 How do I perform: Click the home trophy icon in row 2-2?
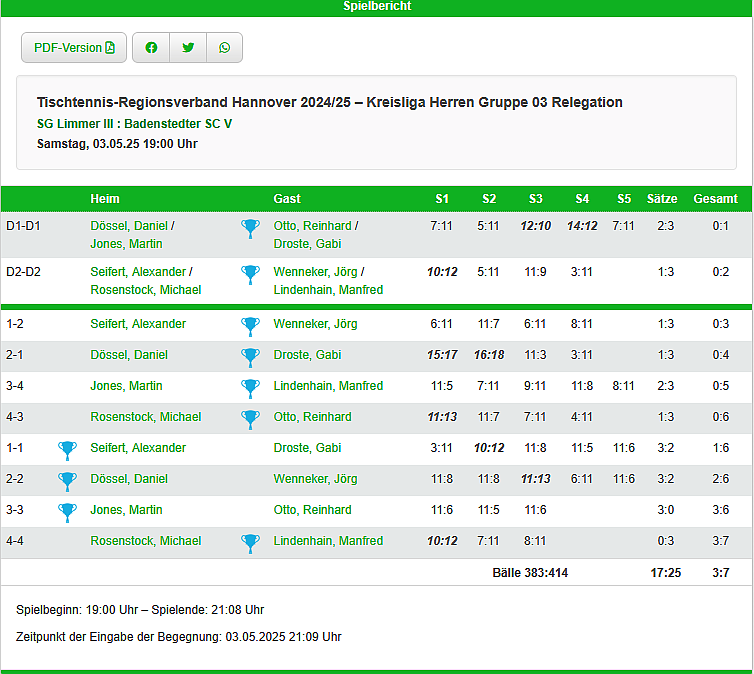pyautogui.click(x=67, y=480)
